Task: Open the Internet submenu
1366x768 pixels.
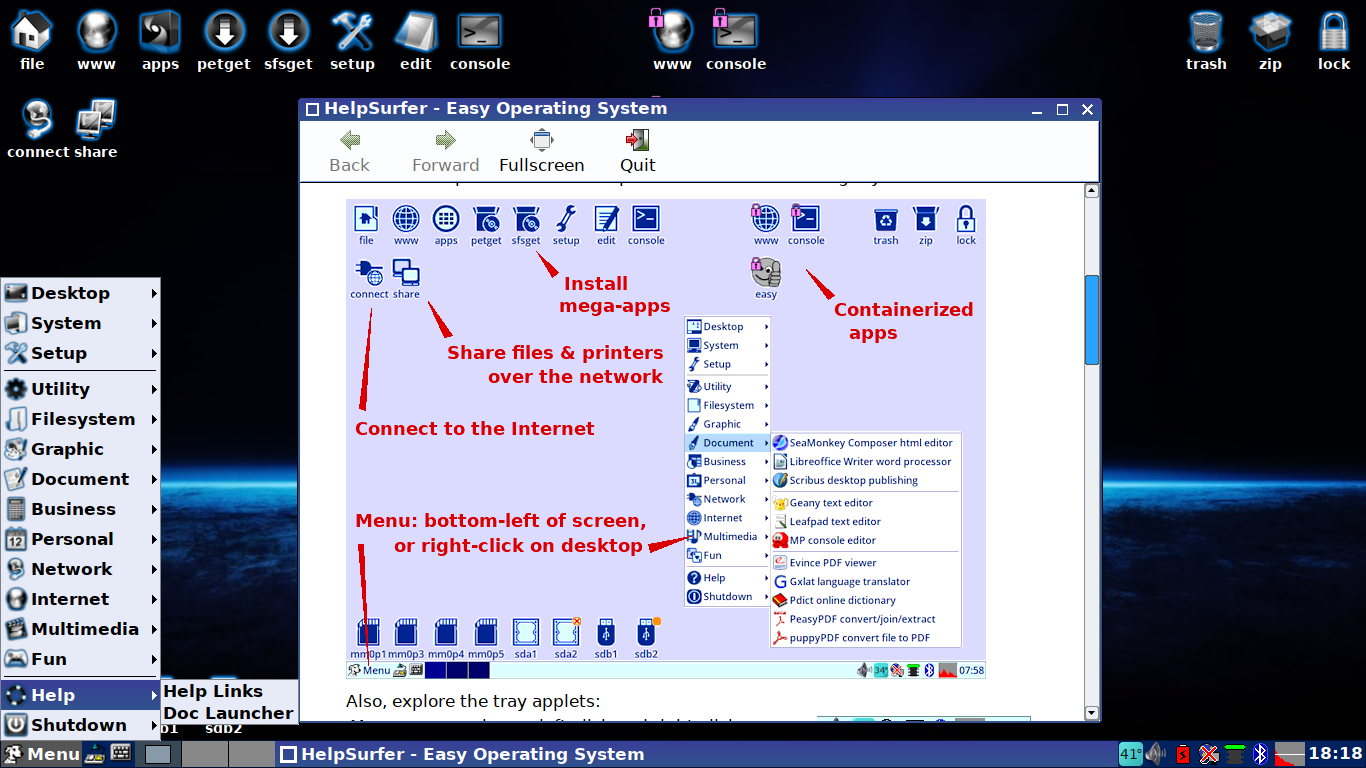Action: [80, 599]
